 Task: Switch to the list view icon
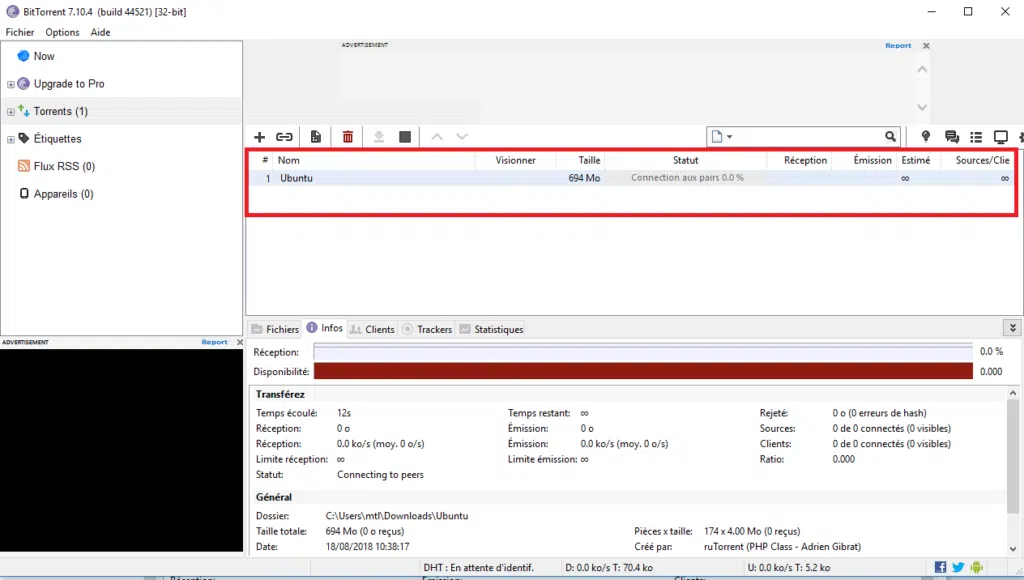click(976, 137)
